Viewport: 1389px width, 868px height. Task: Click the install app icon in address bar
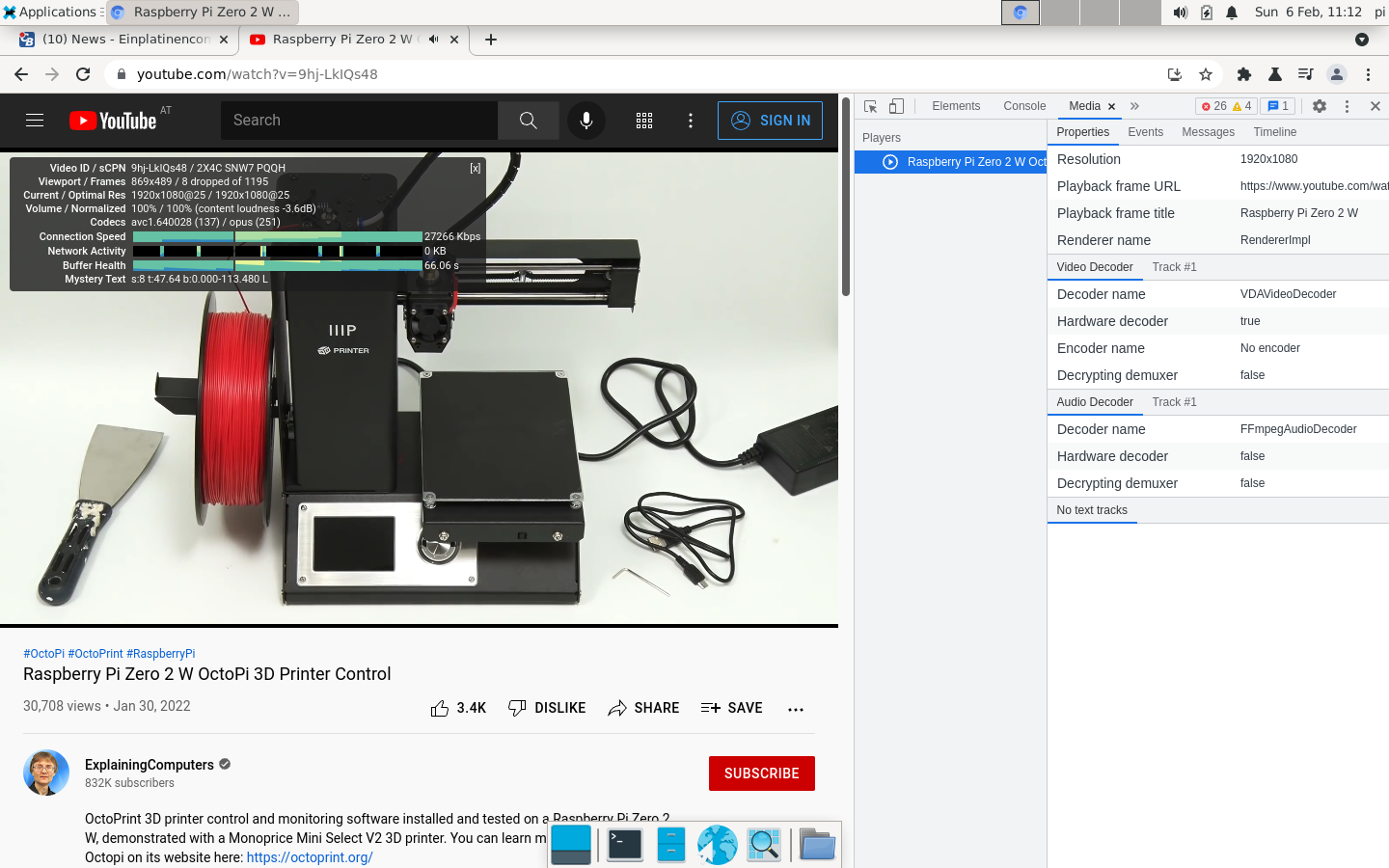(x=1174, y=74)
